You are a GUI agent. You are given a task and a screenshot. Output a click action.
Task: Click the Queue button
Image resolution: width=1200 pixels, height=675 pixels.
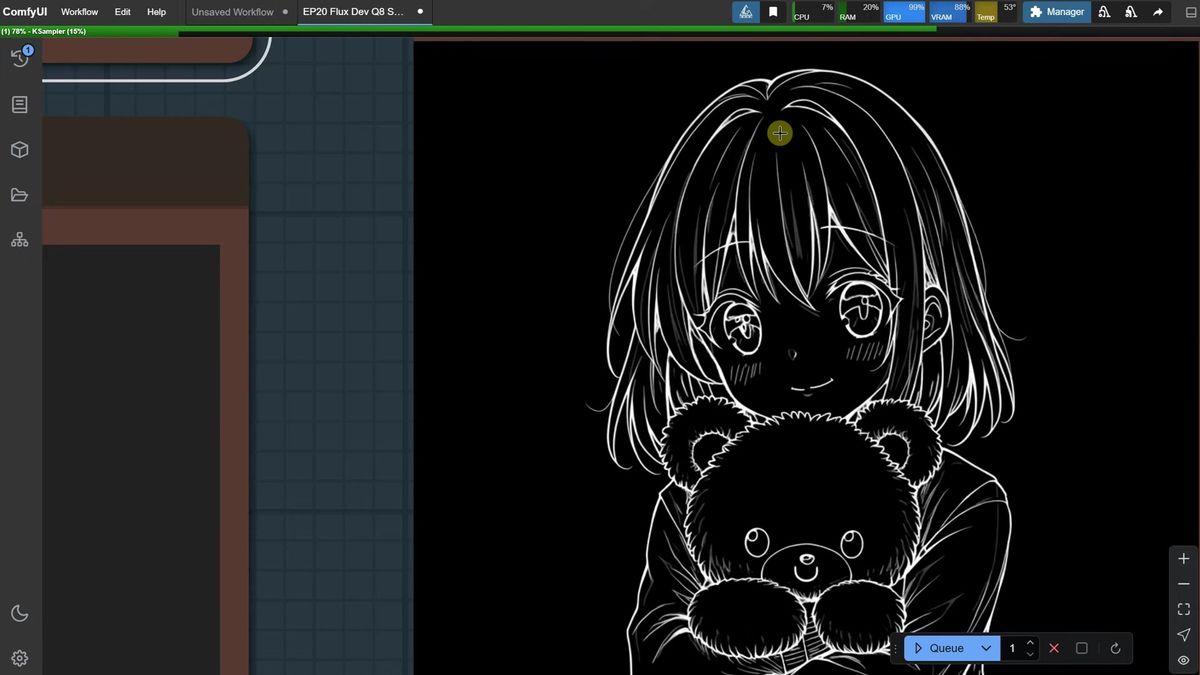point(938,648)
